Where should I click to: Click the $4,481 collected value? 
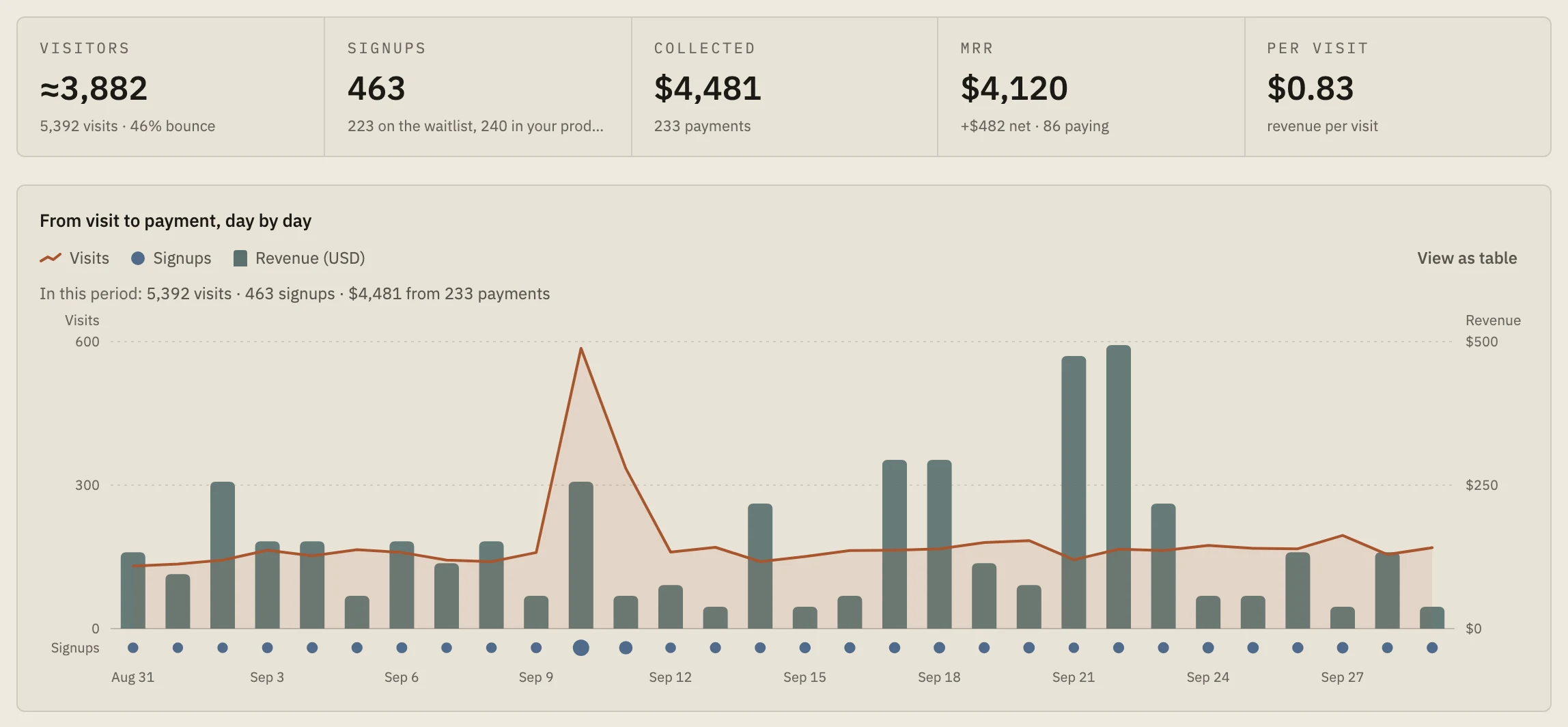point(708,89)
